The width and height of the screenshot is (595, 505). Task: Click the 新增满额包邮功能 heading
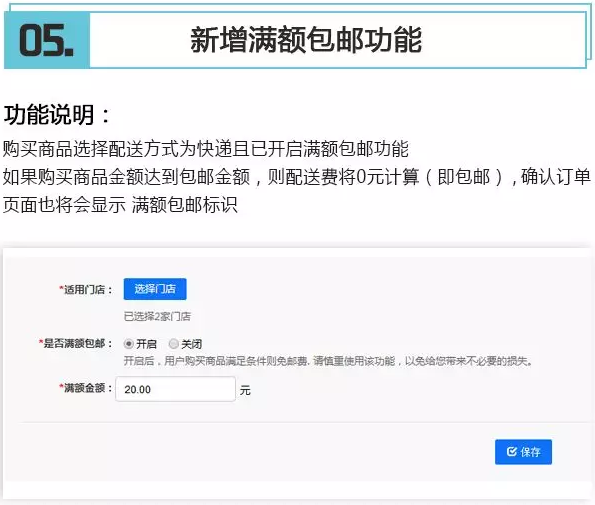click(306, 40)
